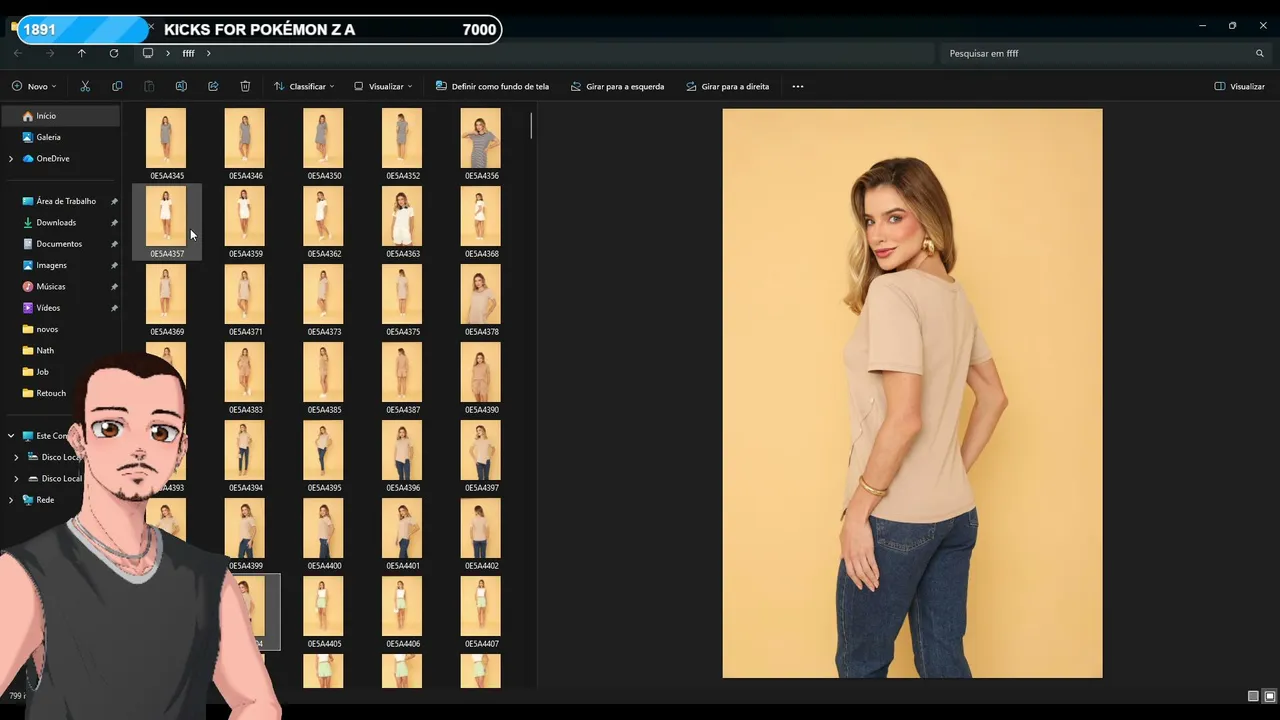Viewport: 1280px width, 720px height.
Task: Click file name text 0E5A4385
Action: pyautogui.click(x=324, y=410)
